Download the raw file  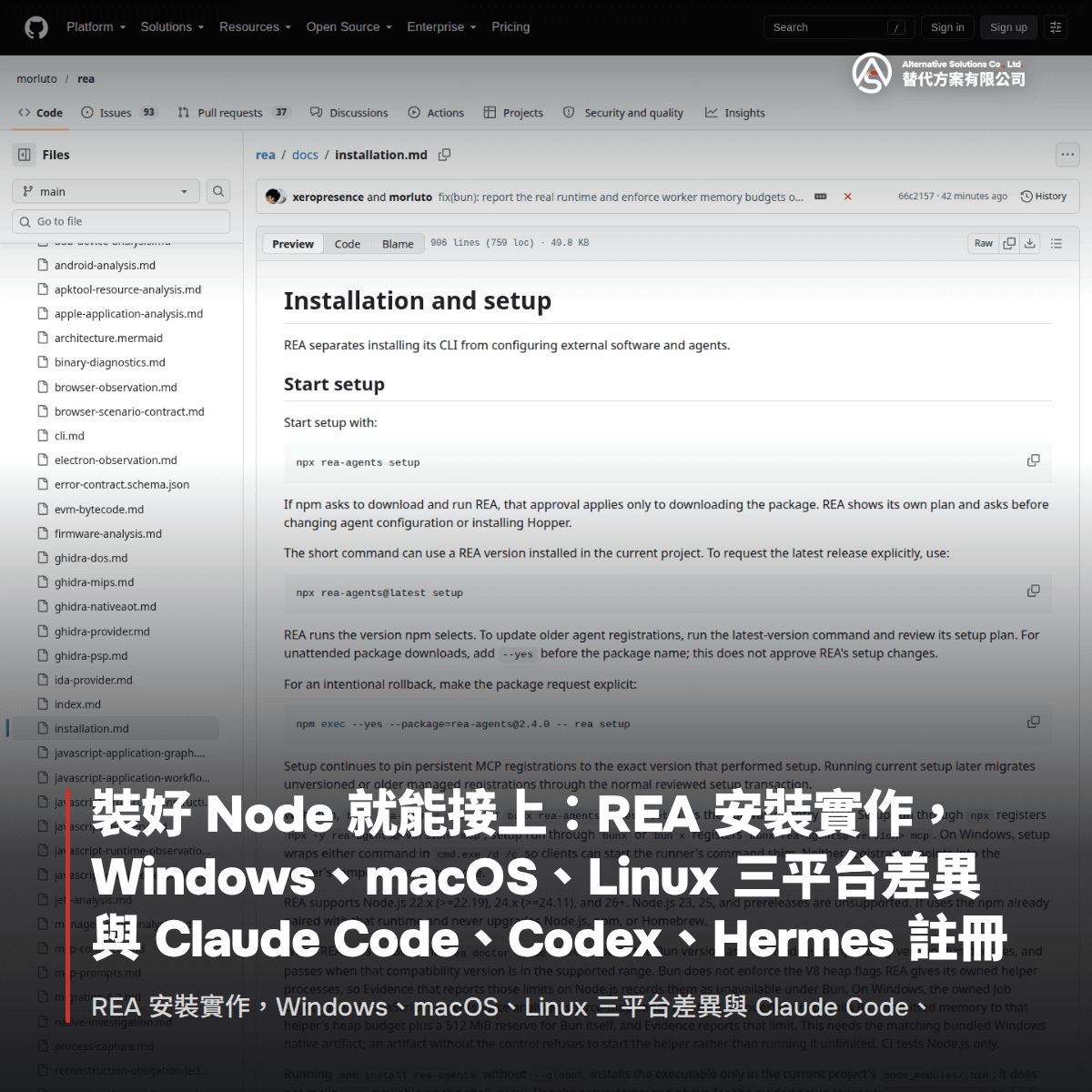point(1030,243)
